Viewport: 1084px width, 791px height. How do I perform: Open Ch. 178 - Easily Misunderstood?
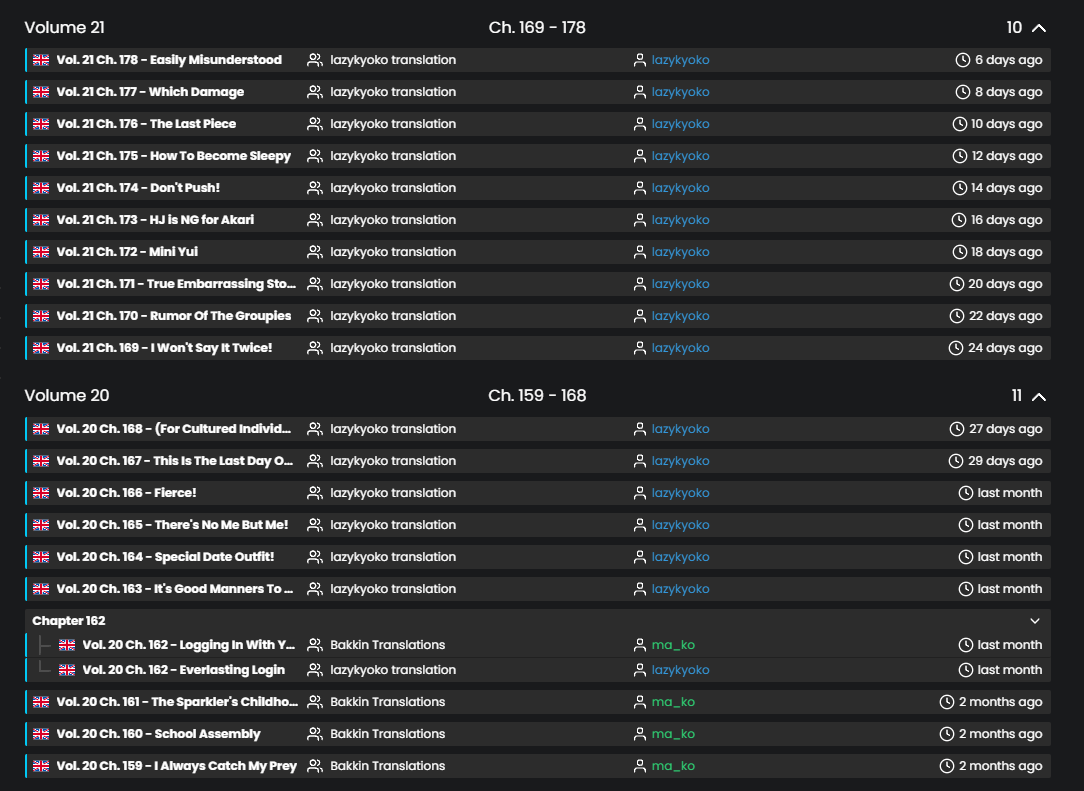(169, 60)
